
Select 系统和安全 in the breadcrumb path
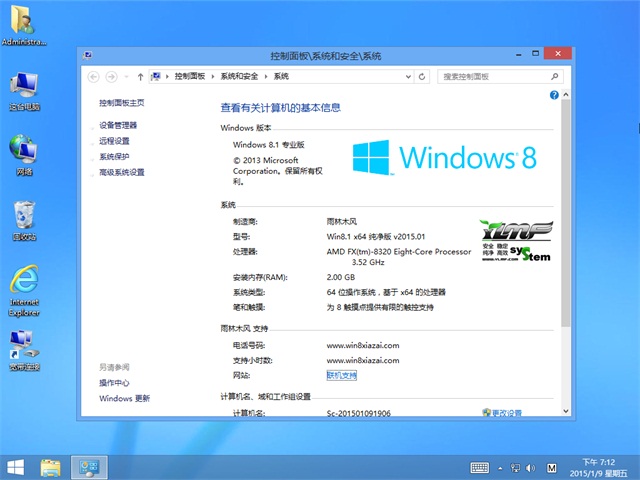click(x=239, y=76)
